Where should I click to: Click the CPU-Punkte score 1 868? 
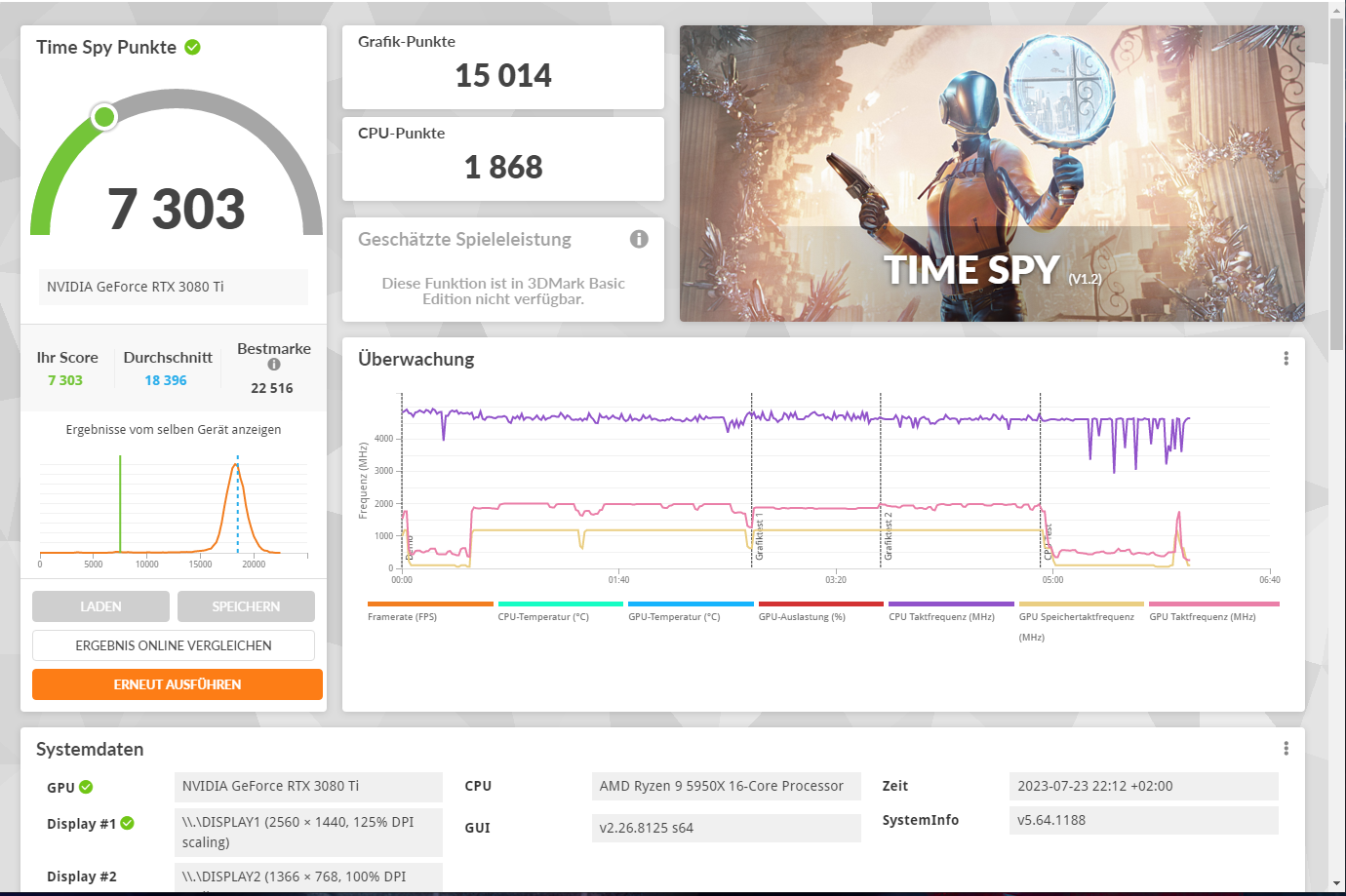(x=503, y=167)
